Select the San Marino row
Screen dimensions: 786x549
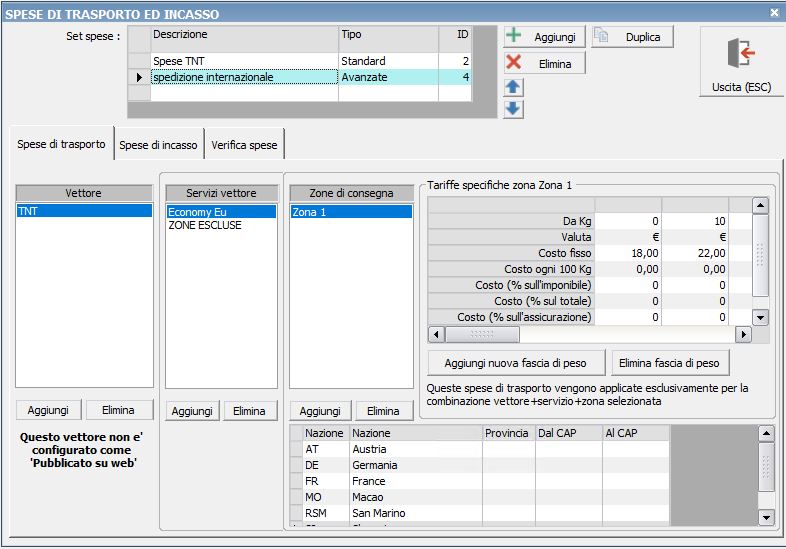click(x=480, y=513)
